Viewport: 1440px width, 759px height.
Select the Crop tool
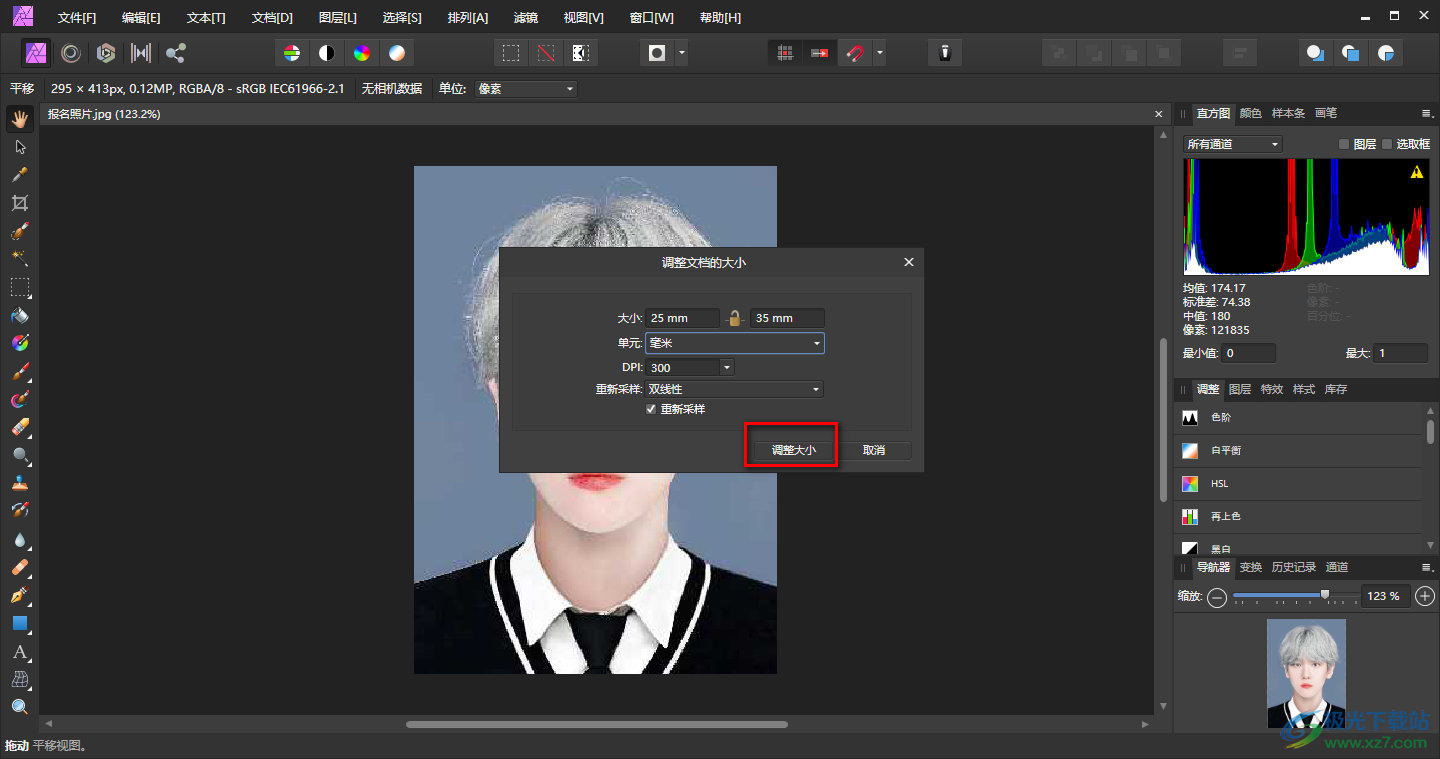click(19, 203)
